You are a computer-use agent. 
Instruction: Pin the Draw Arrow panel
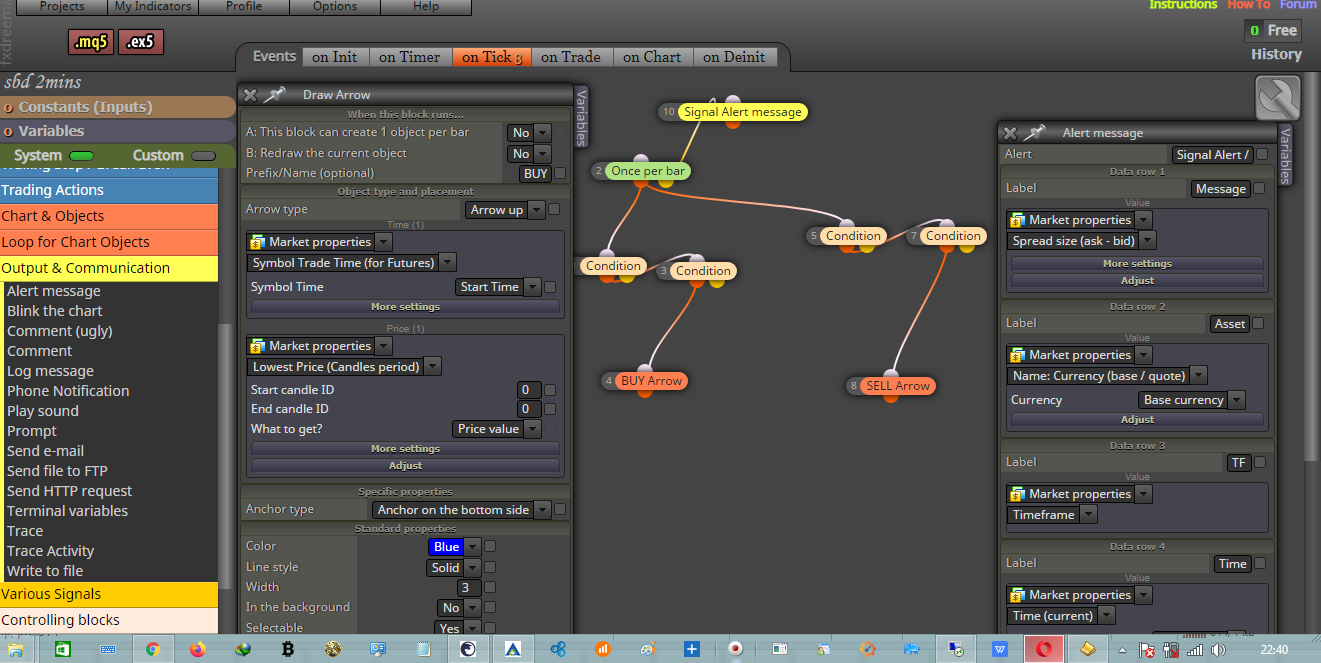click(x=274, y=95)
